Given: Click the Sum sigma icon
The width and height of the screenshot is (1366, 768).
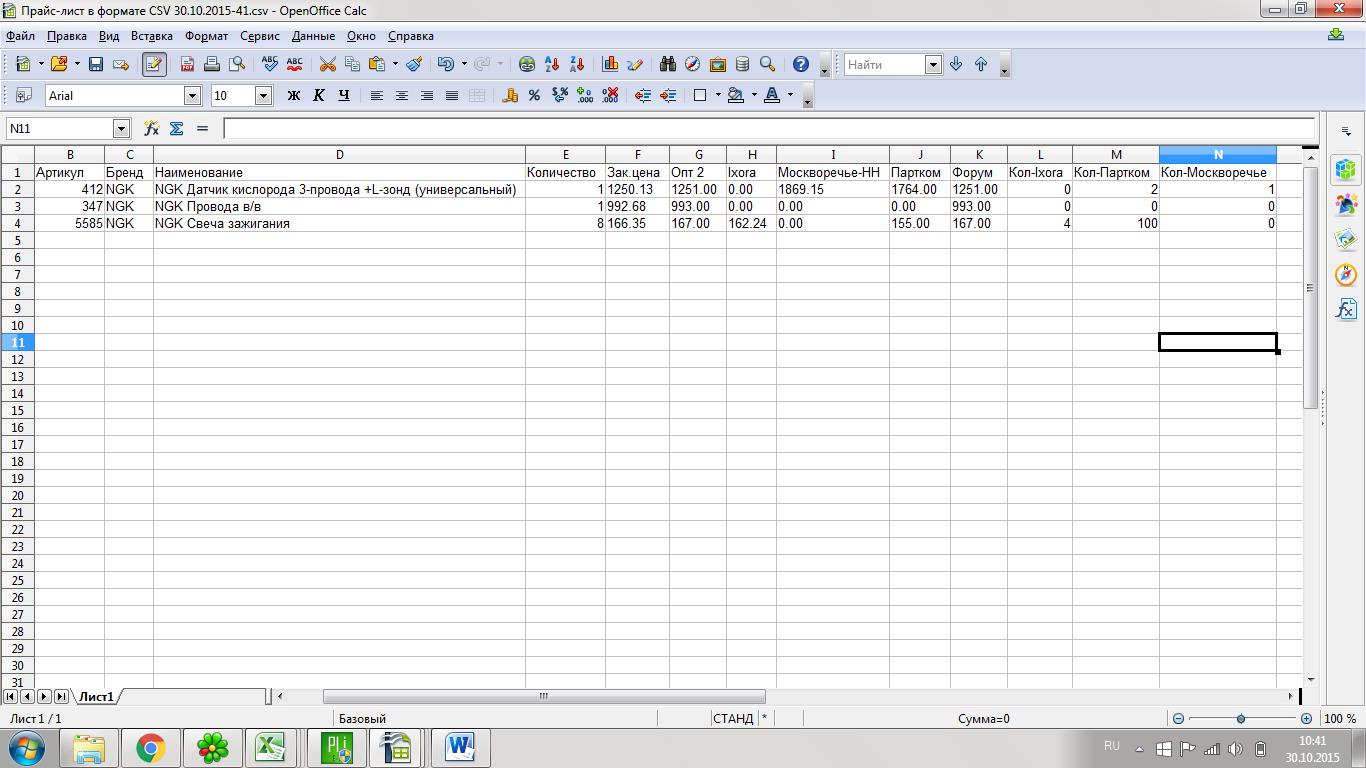Looking at the screenshot, I should click(x=177, y=128).
